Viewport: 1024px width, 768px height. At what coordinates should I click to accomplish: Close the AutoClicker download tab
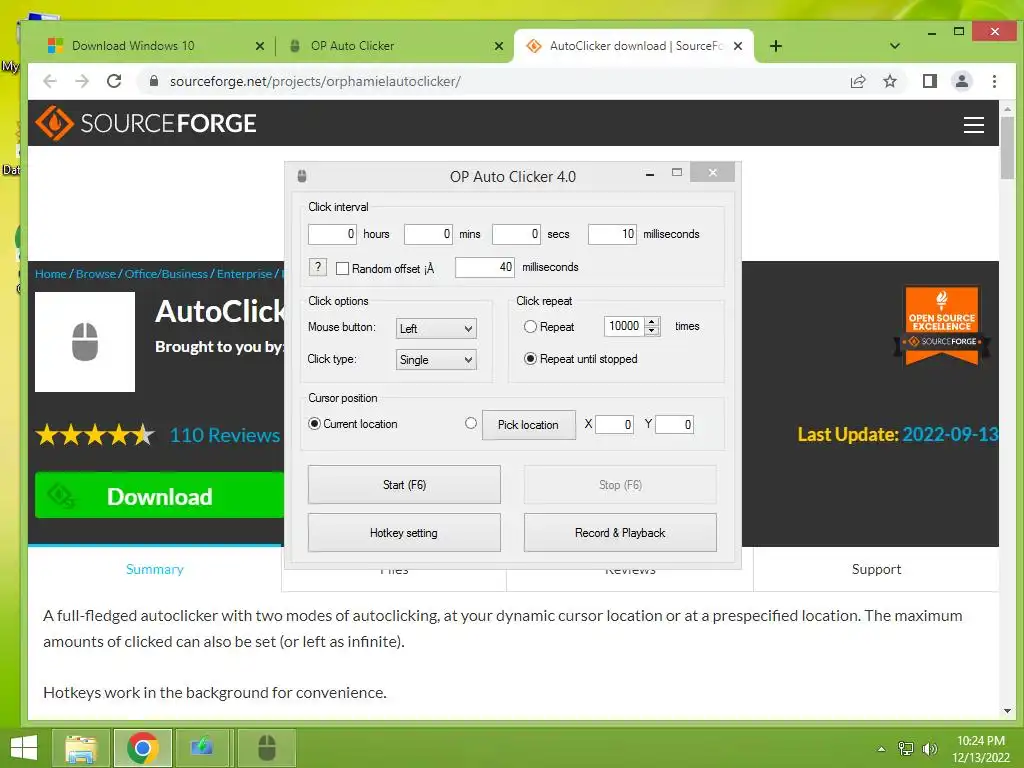point(738,46)
